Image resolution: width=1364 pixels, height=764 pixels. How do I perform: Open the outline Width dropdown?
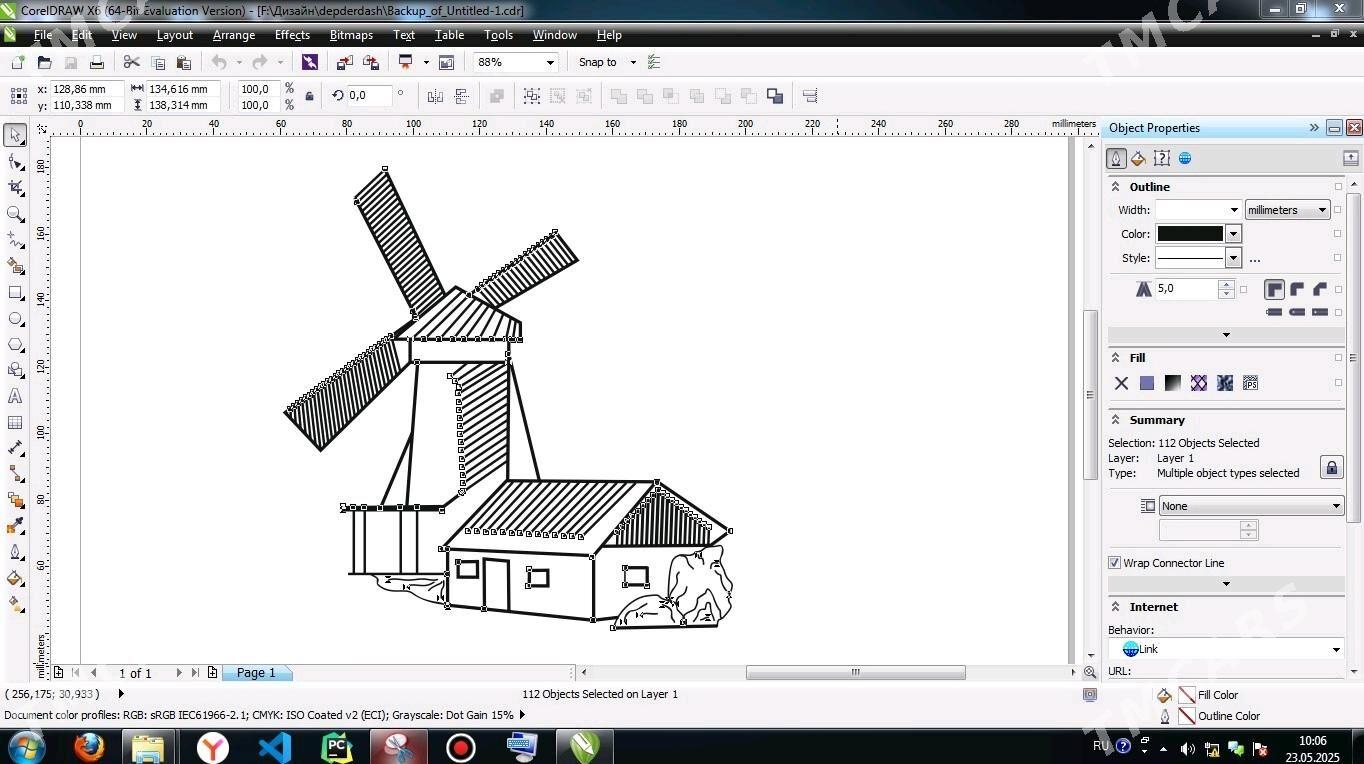(x=1234, y=210)
